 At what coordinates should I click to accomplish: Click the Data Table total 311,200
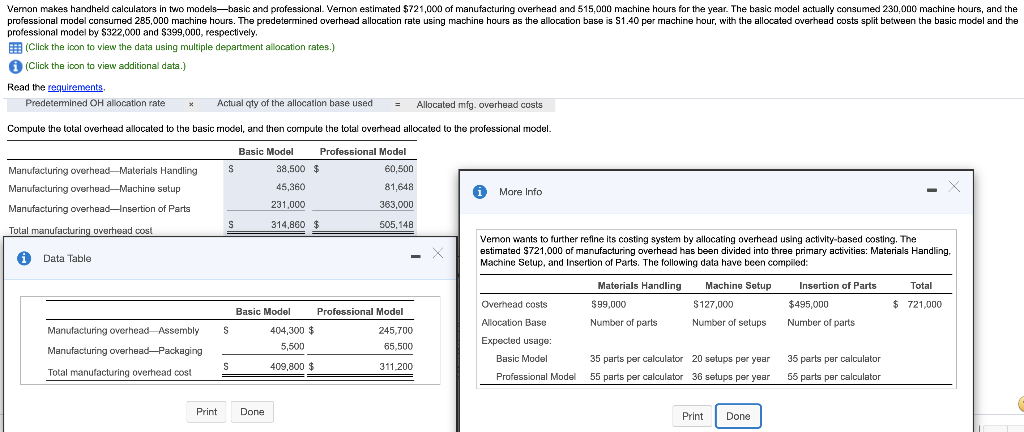click(x=396, y=366)
